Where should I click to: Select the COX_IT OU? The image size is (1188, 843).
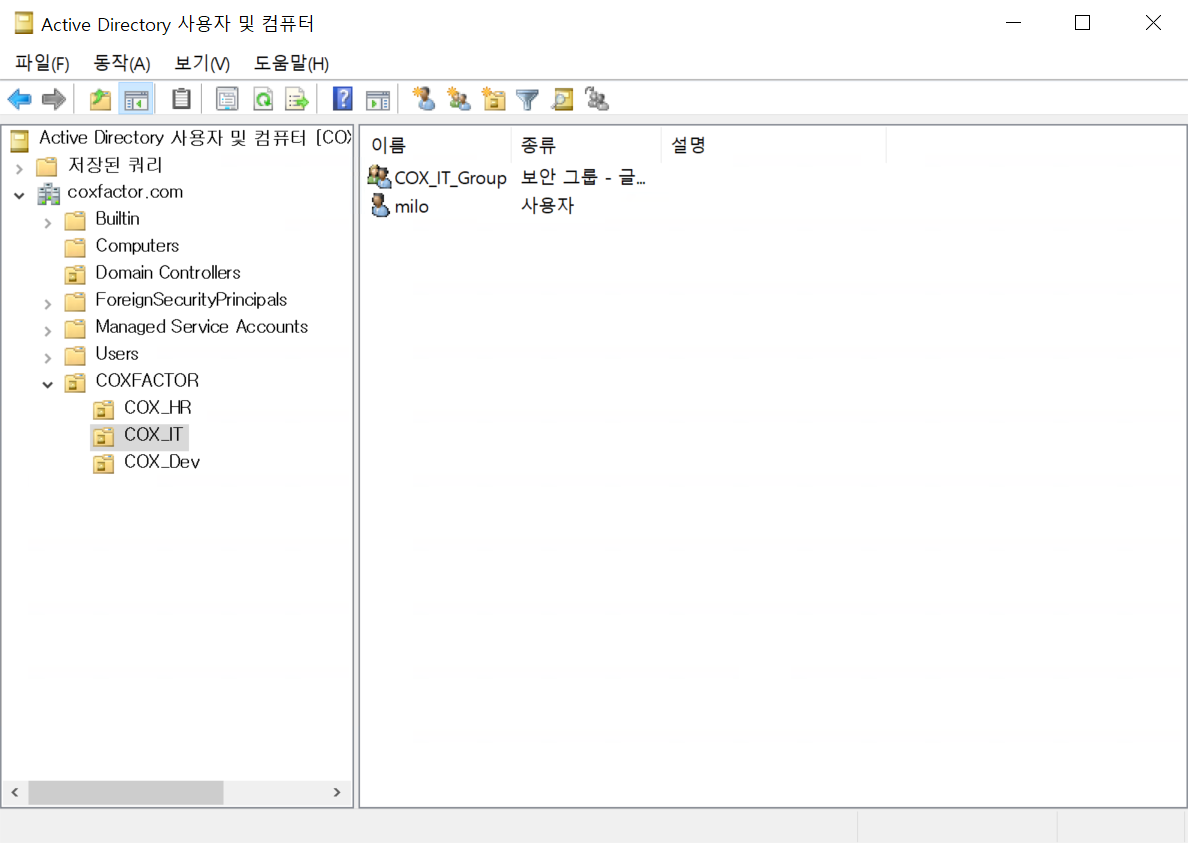point(154,435)
